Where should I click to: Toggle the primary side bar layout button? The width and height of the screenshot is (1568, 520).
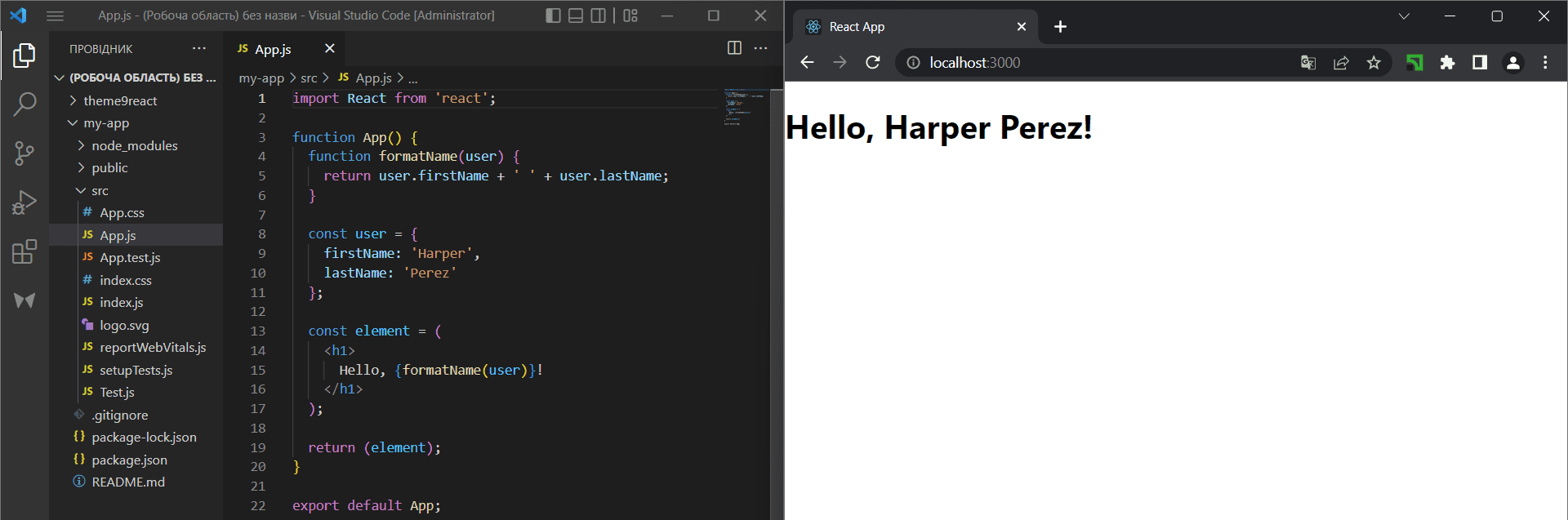[553, 16]
